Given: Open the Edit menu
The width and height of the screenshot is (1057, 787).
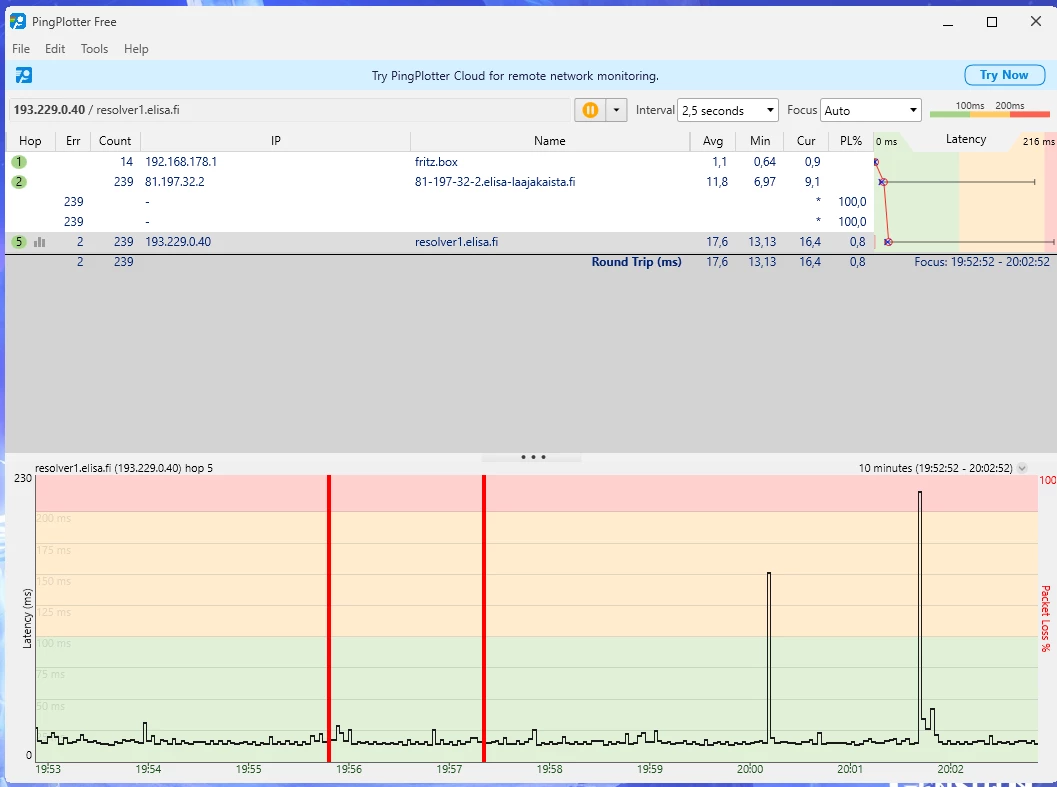Looking at the screenshot, I should click(55, 49).
